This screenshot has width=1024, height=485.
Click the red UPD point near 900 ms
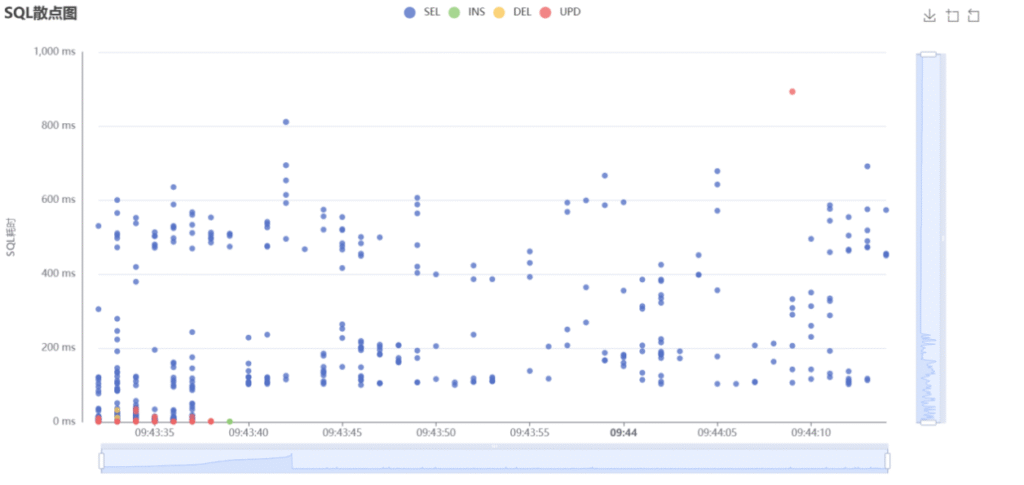[x=792, y=91]
